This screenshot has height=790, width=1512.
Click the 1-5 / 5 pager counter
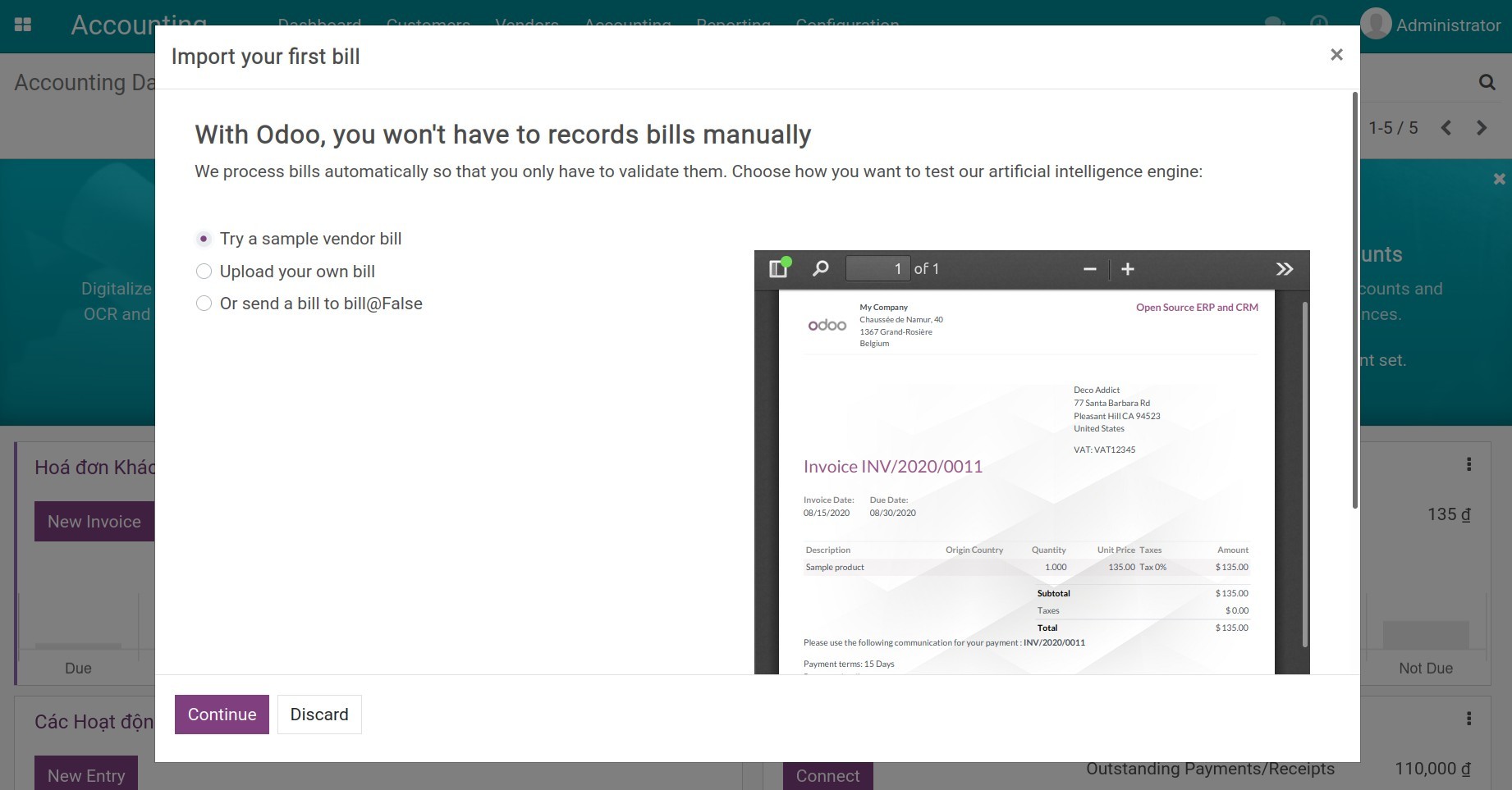[x=1393, y=128]
